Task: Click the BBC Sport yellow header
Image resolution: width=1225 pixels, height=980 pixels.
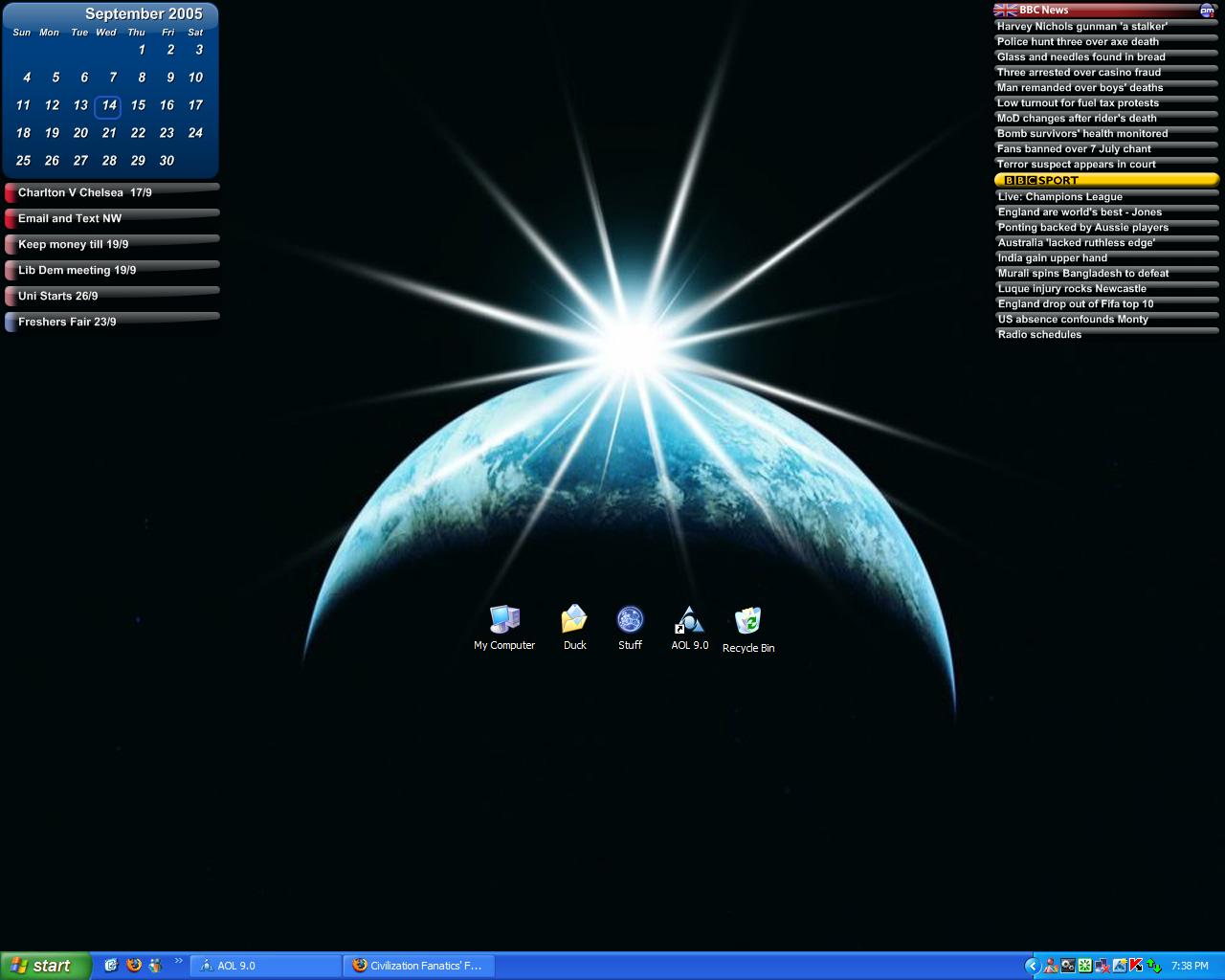Action: (x=1105, y=180)
